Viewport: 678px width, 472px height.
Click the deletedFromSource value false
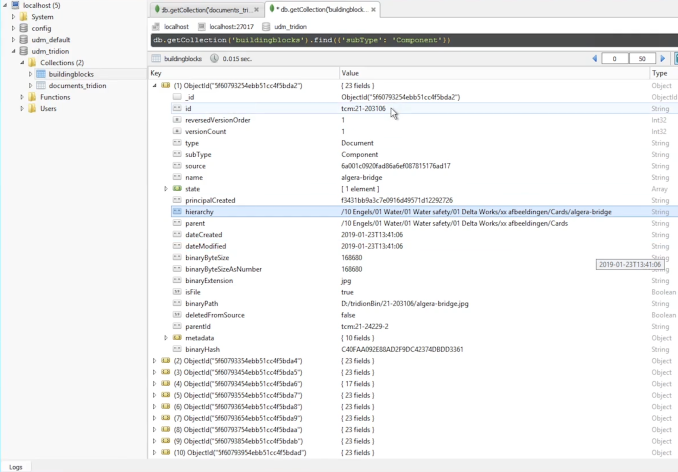(348, 315)
